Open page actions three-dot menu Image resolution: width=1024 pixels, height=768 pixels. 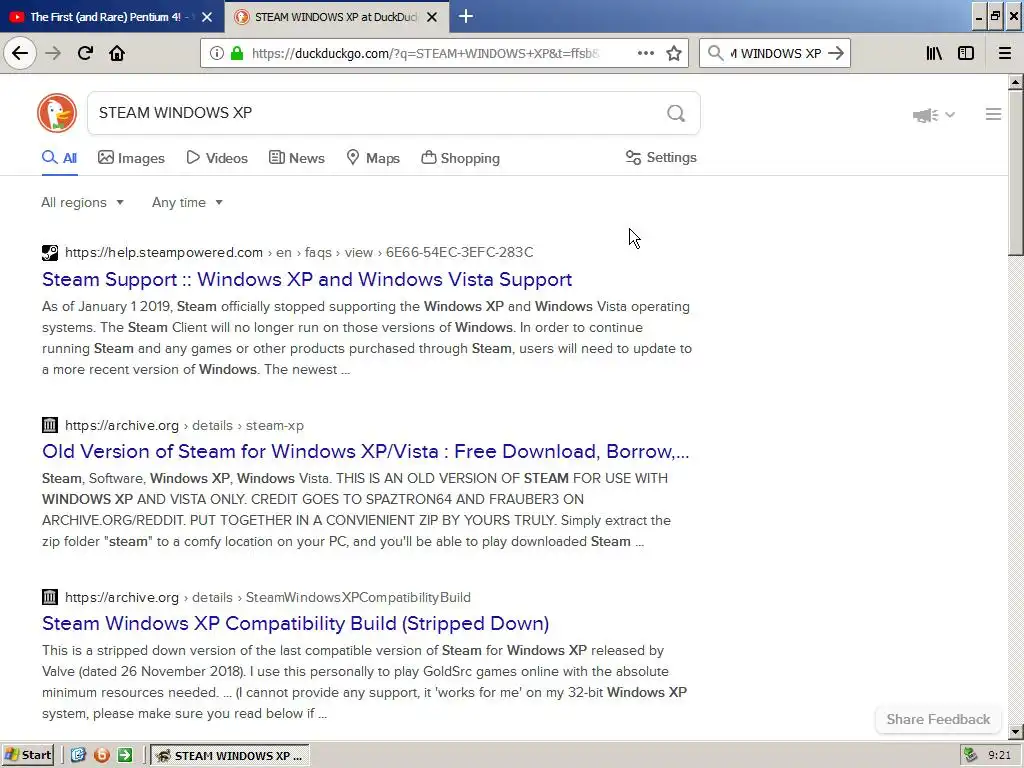click(x=646, y=53)
